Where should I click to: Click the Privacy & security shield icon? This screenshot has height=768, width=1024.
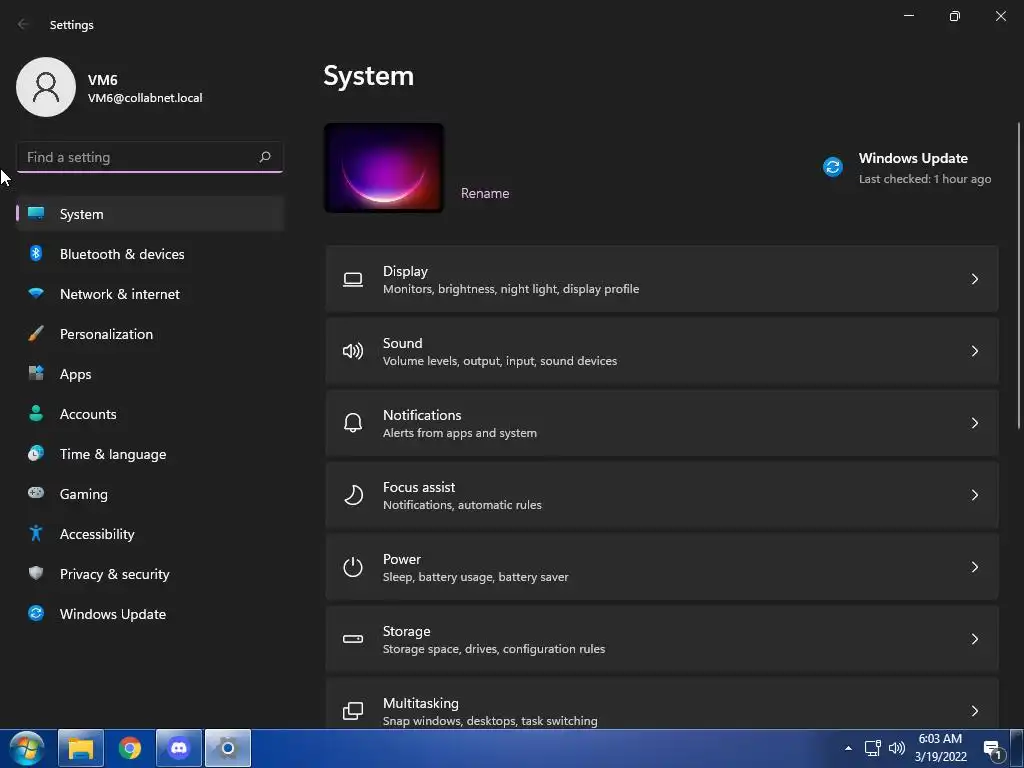point(36,573)
